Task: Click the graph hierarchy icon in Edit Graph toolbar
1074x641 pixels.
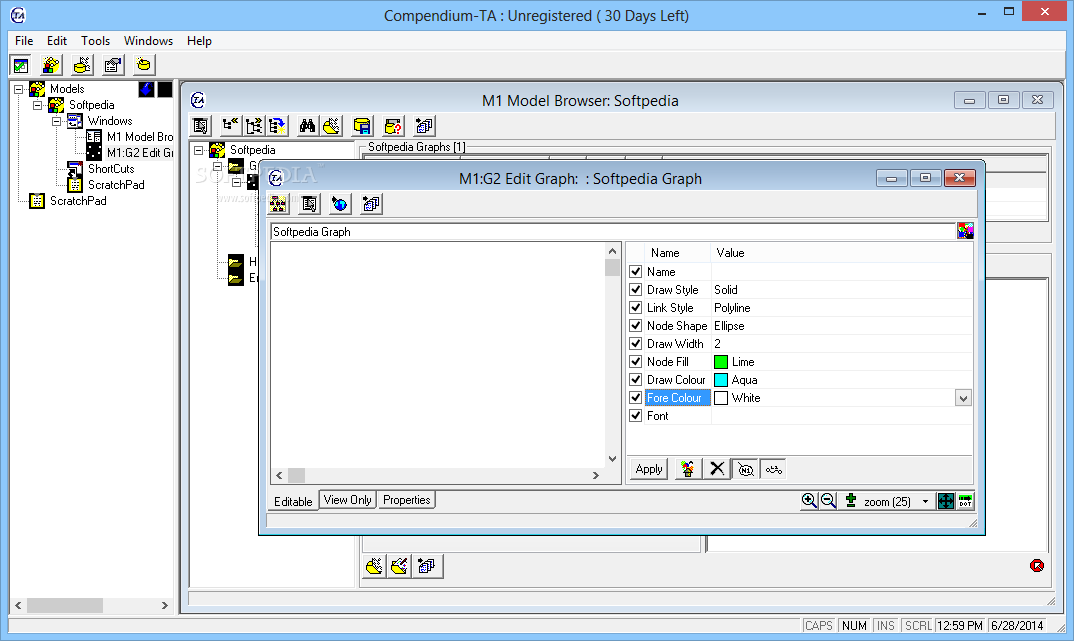Action: coord(278,204)
